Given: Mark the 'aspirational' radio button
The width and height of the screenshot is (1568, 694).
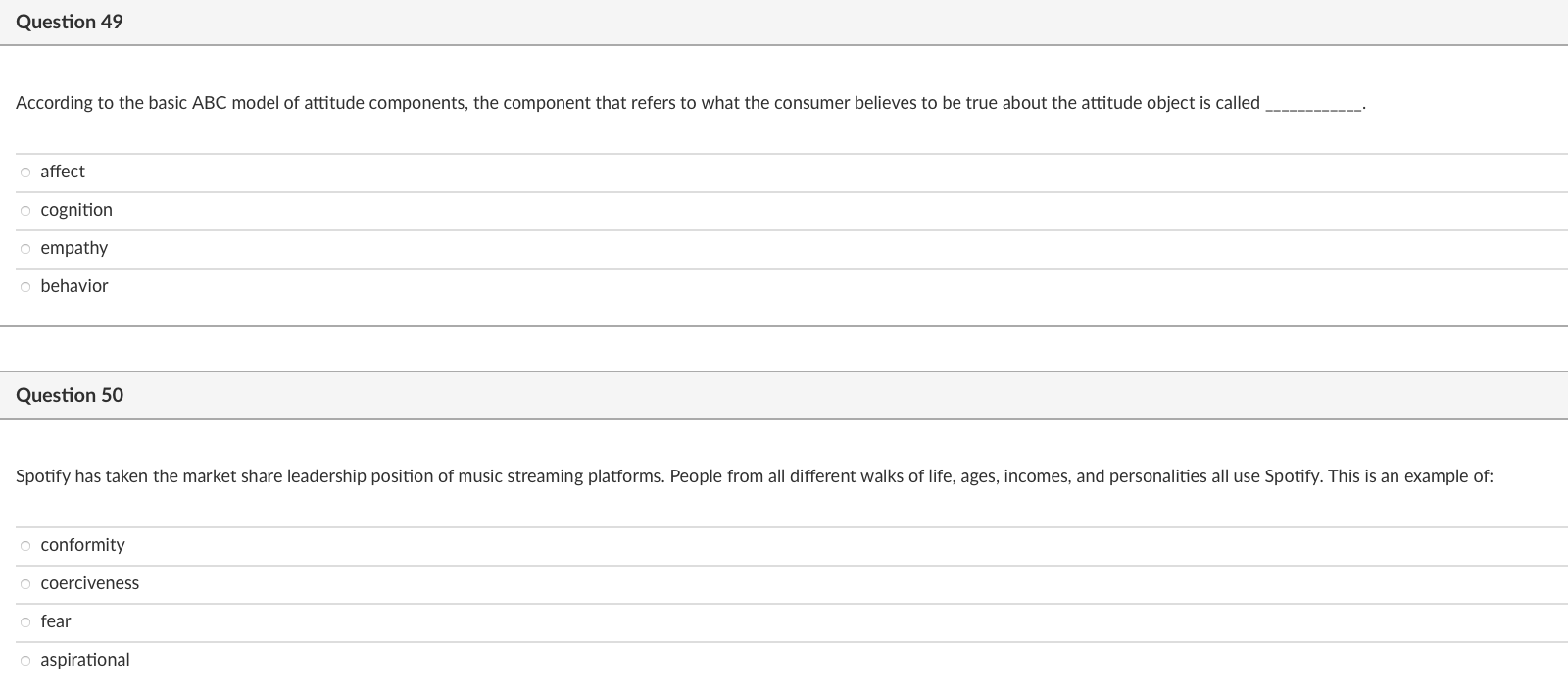Looking at the screenshot, I should [x=25, y=661].
